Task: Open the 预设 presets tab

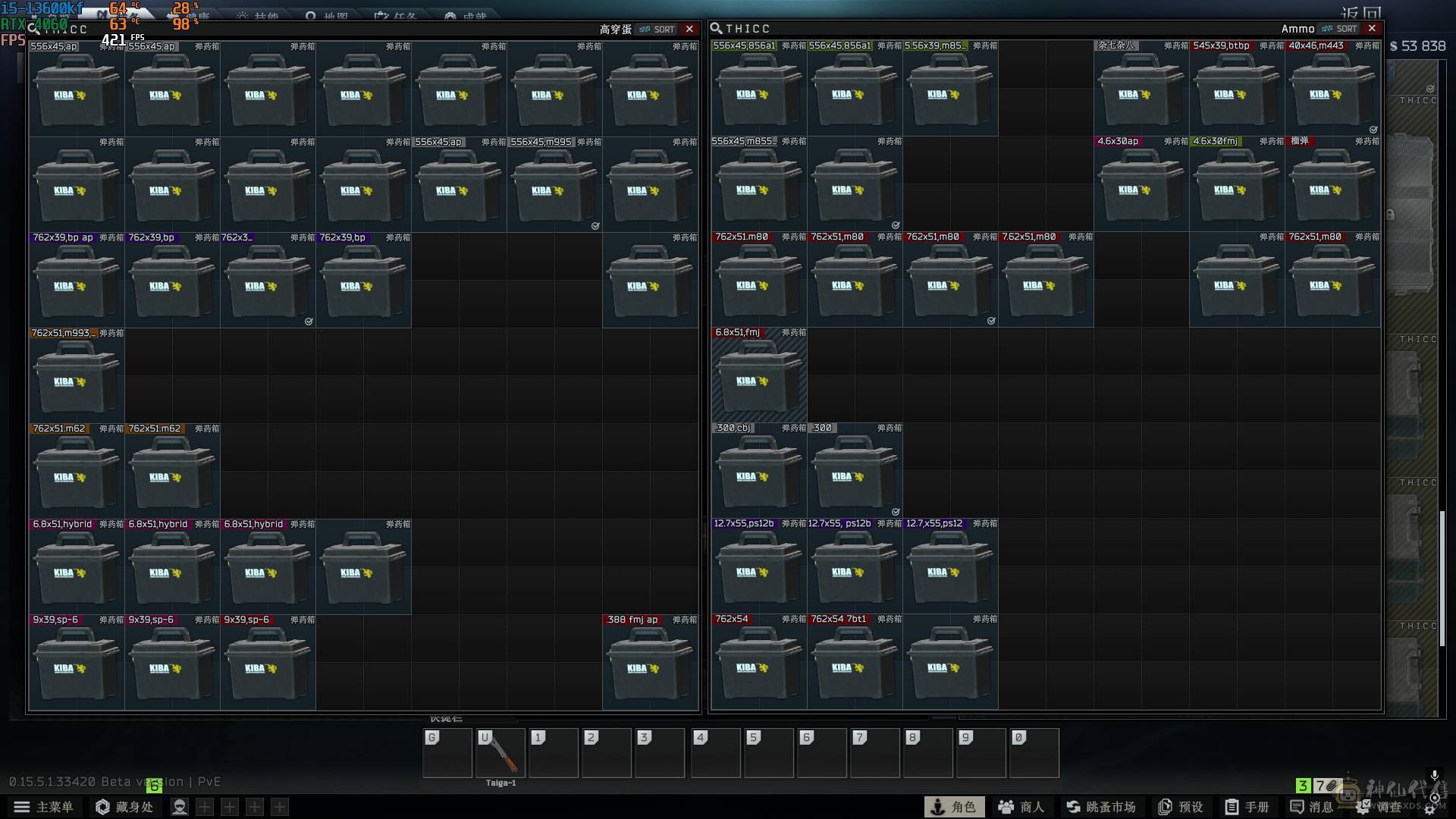Action: pos(1180,807)
